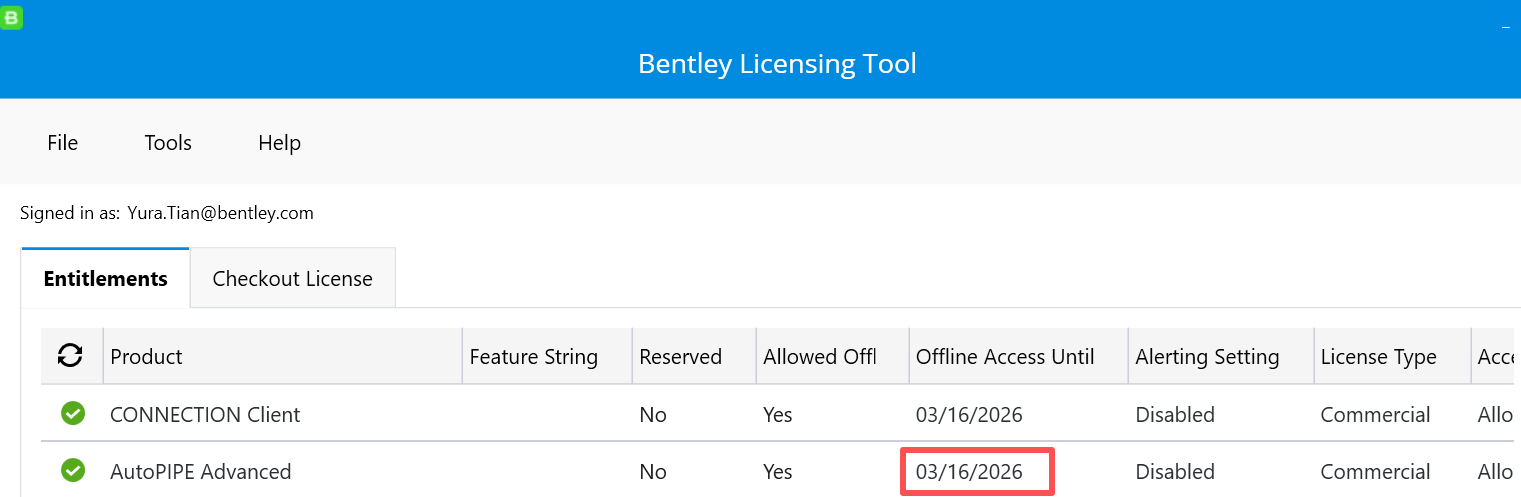
Task: Sort by the Product column header
Action: pos(146,357)
